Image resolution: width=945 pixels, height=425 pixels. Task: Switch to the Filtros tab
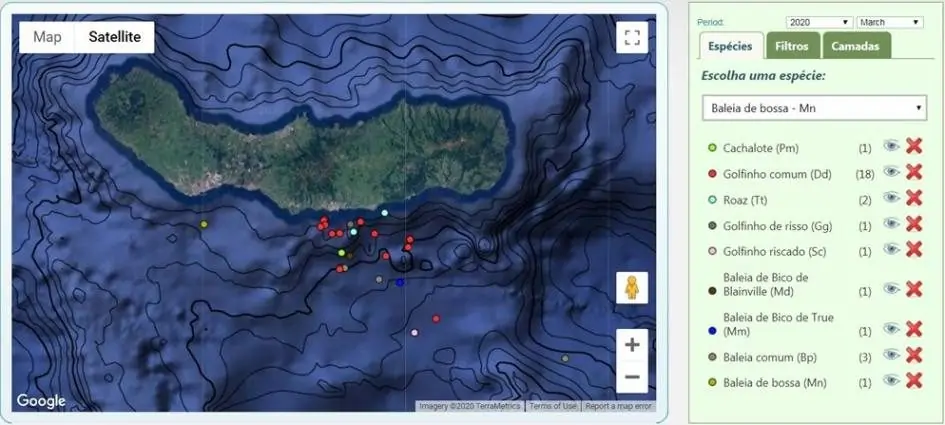tap(793, 46)
